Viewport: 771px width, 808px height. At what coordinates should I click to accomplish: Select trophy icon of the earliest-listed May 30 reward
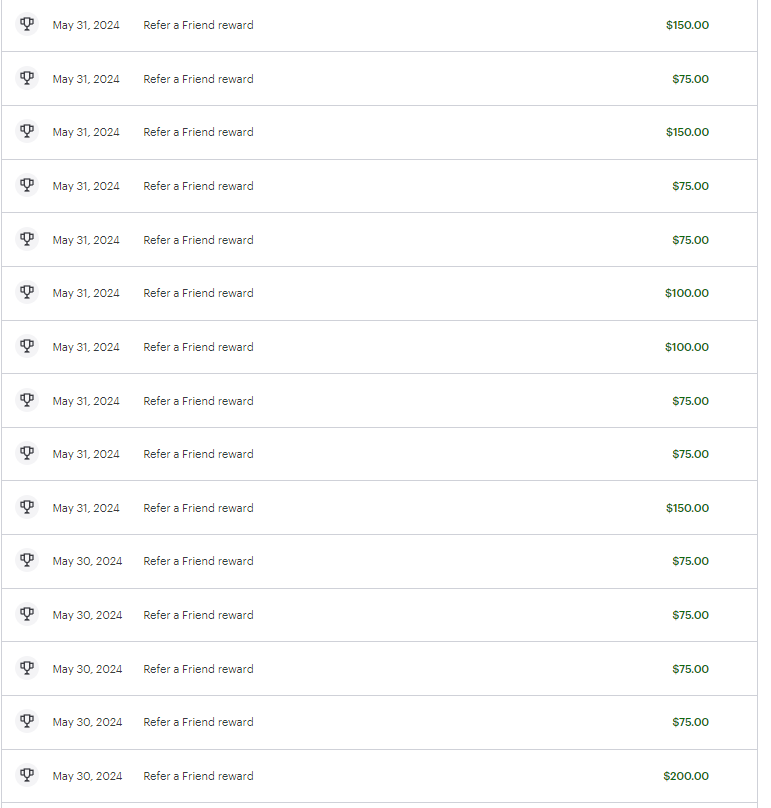pyautogui.click(x=27, y=560)
